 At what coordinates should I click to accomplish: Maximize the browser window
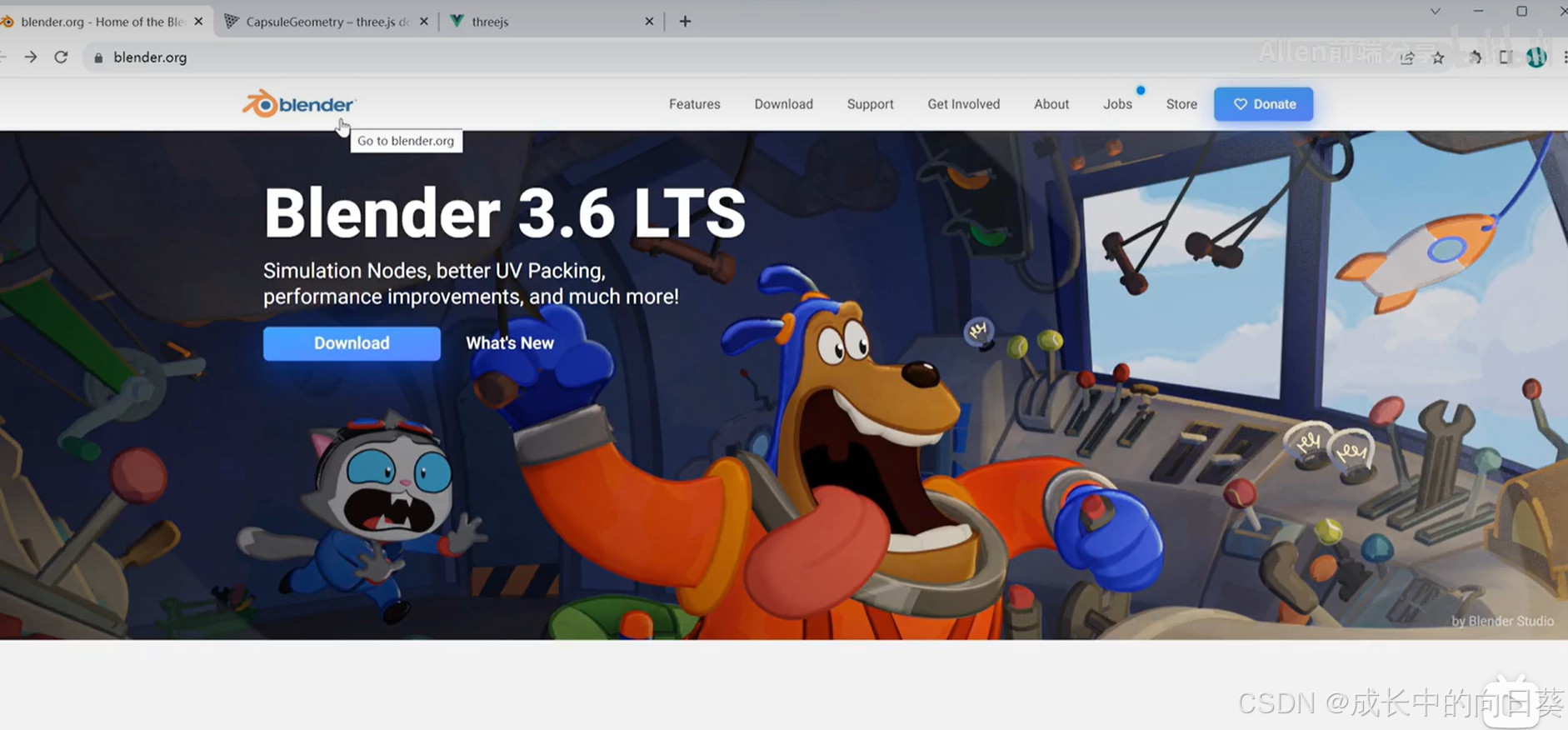pyautogui.click(x=1521, y=12)
